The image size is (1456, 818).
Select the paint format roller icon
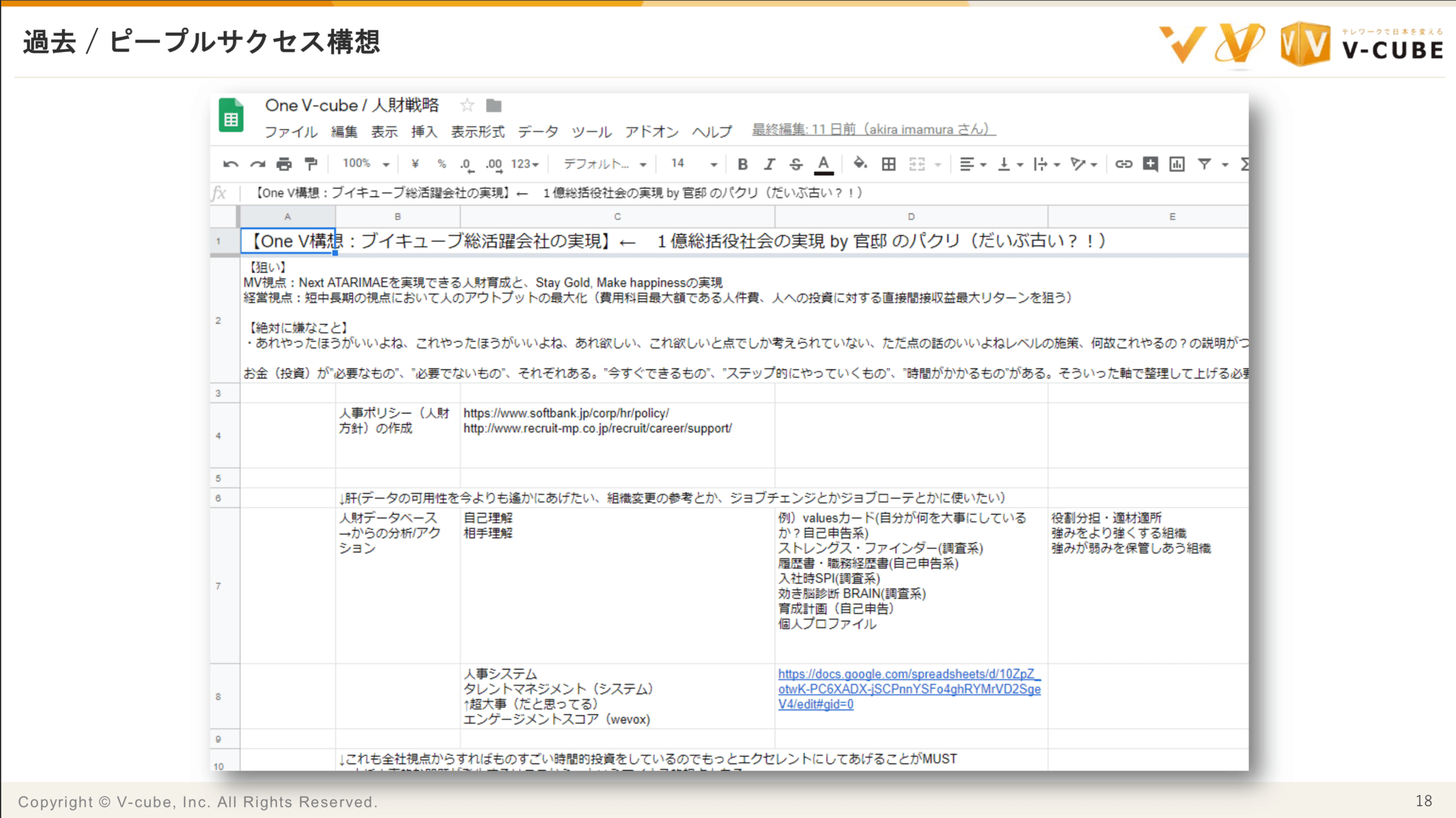[311, 164]
